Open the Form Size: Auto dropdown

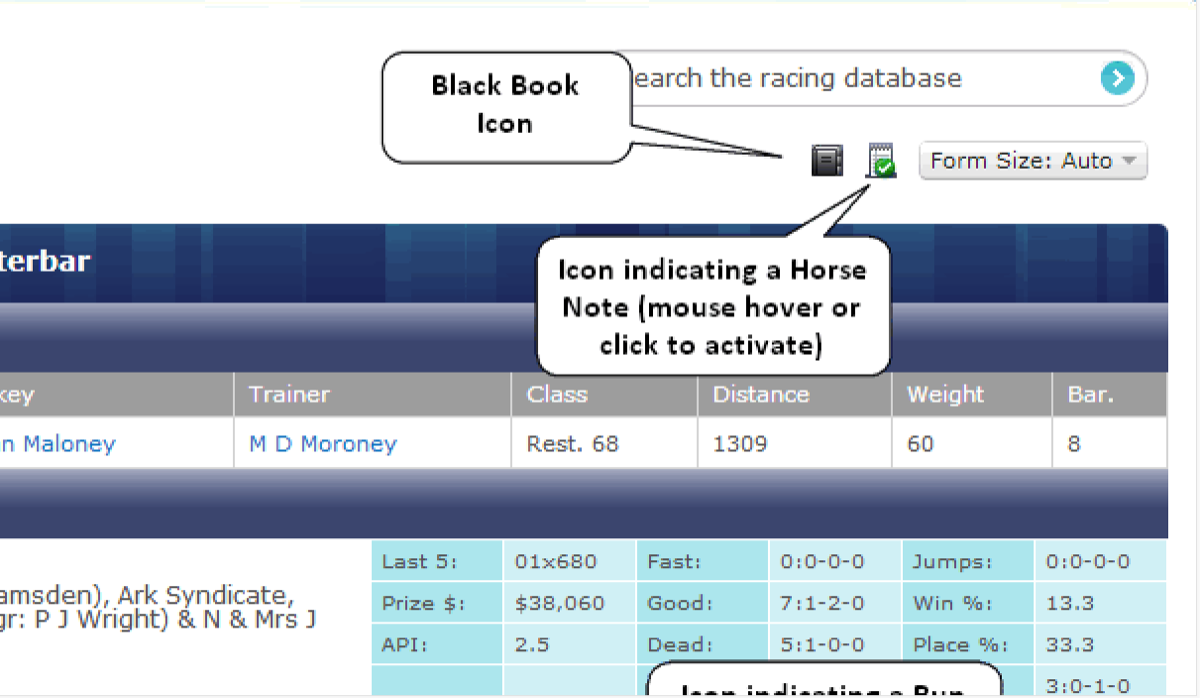(x=1032, y=161)
